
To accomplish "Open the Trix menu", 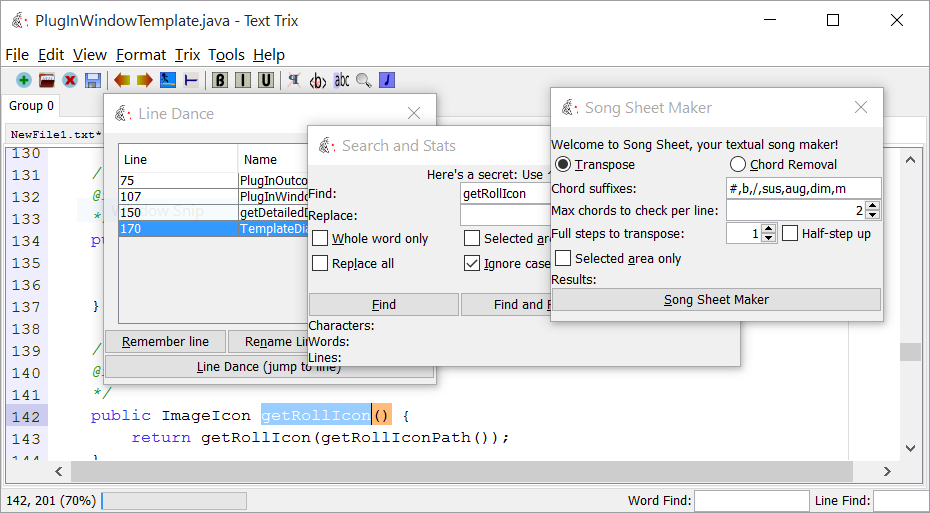I will pyautogui.click(x=187, y=55).
